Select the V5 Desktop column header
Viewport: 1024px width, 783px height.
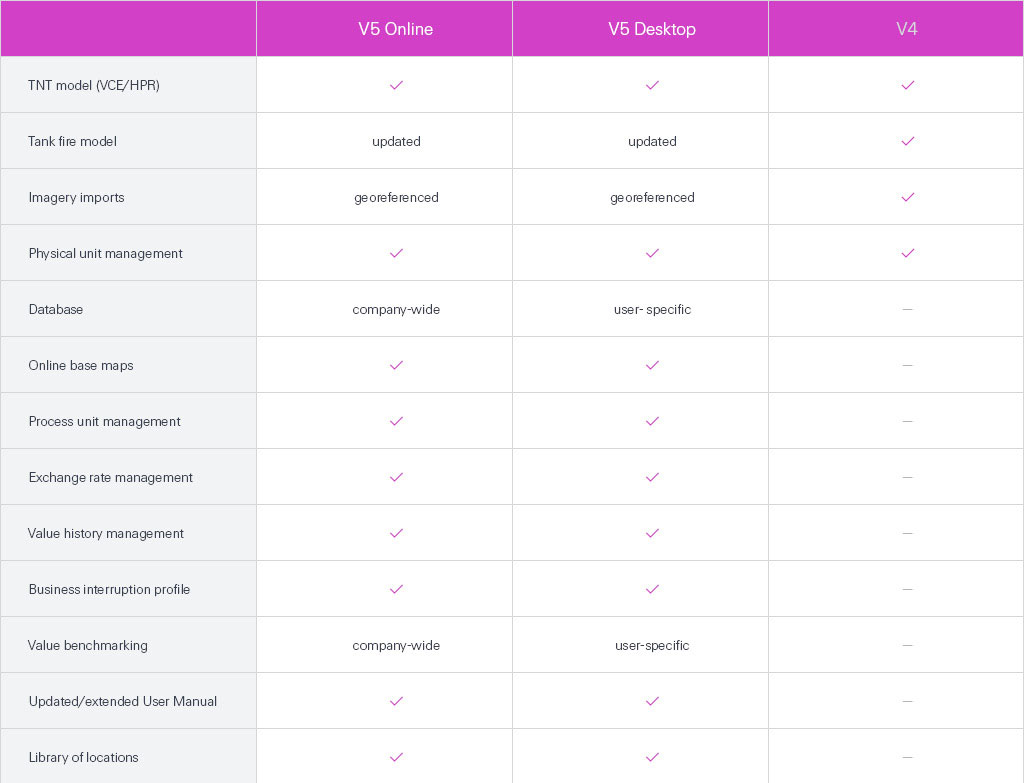click(x=652, y=29)
